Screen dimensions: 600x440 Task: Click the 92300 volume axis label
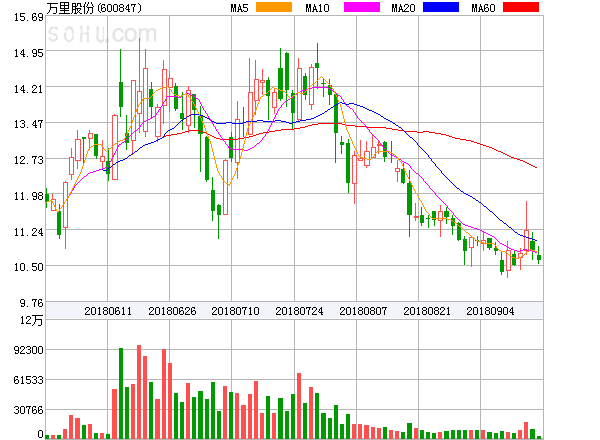[x=29, y=351]
